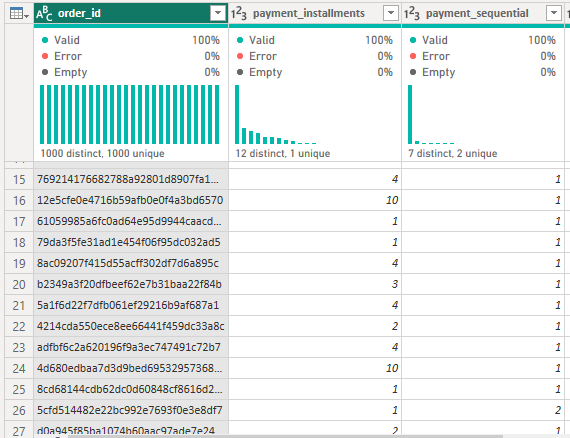The height and width of the screenshot is (438, 570).
Task: Open the payment_sequential filter dropdown
Action: (554, 14)
